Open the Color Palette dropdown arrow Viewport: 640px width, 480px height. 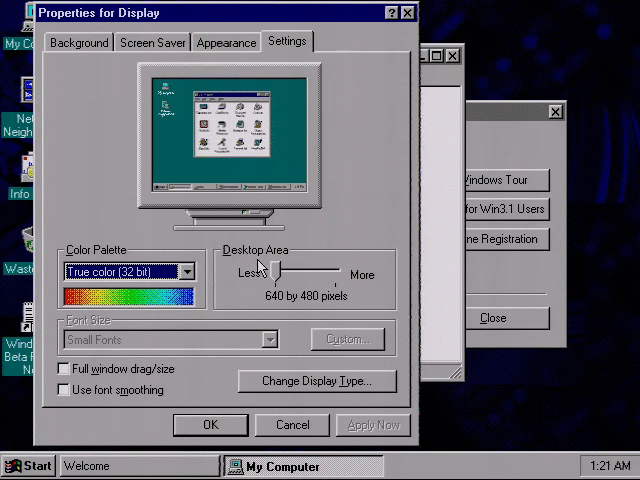click(x=187, y=271)
